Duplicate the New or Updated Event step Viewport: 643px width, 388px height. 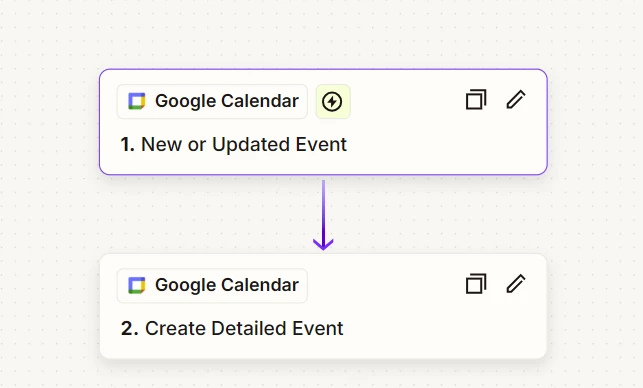(476, 100)
